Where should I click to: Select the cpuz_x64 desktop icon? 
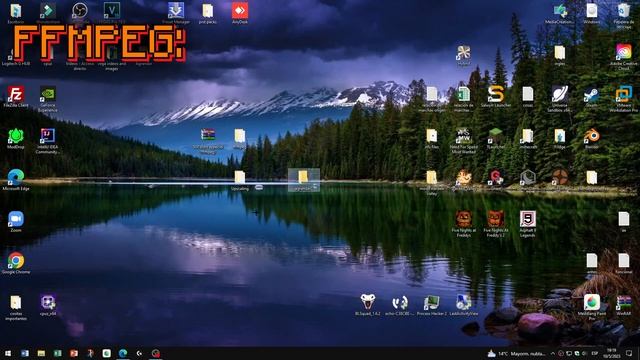coord(48,305)
